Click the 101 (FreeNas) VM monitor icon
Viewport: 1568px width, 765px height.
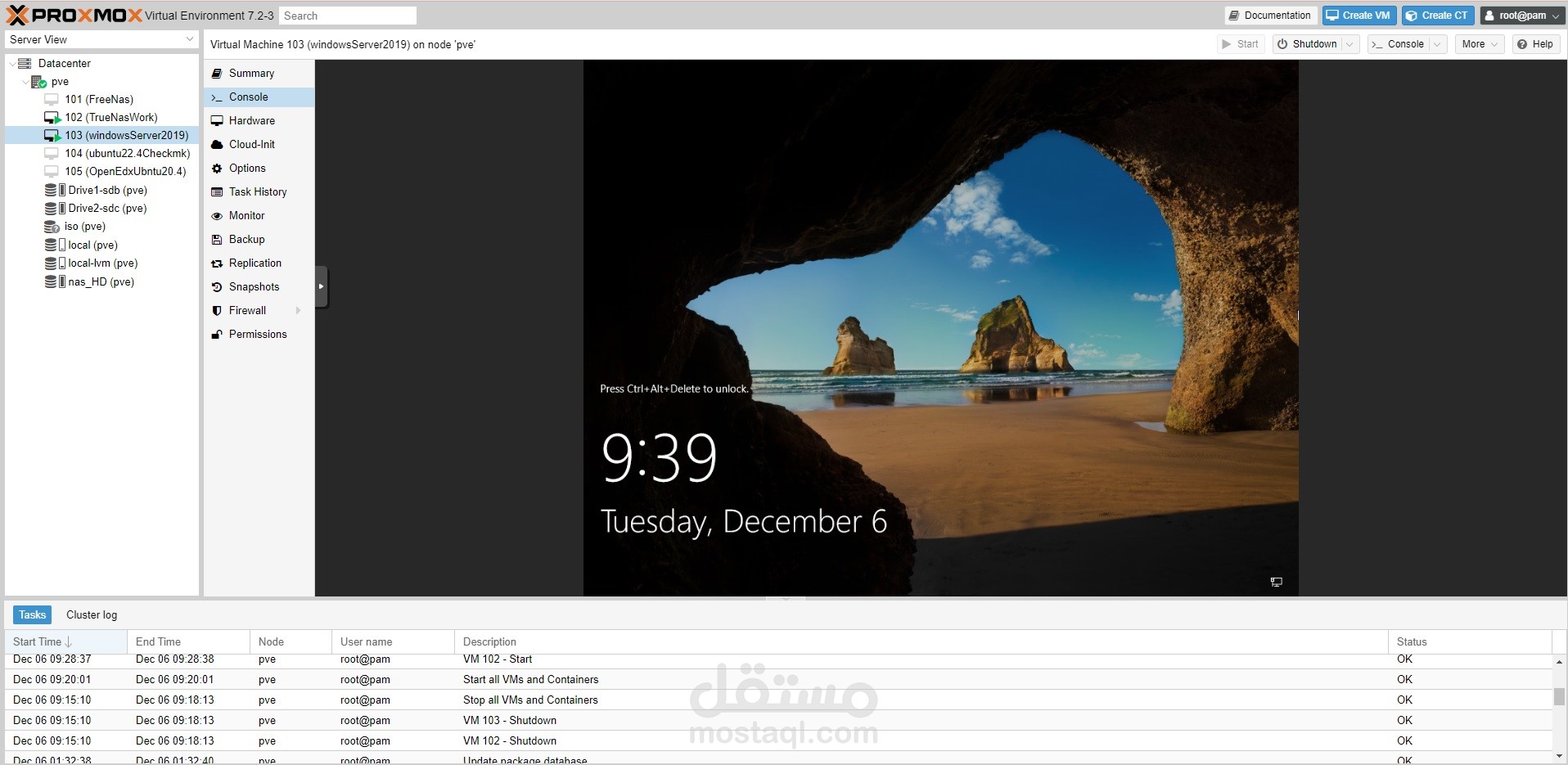point(52,100)
